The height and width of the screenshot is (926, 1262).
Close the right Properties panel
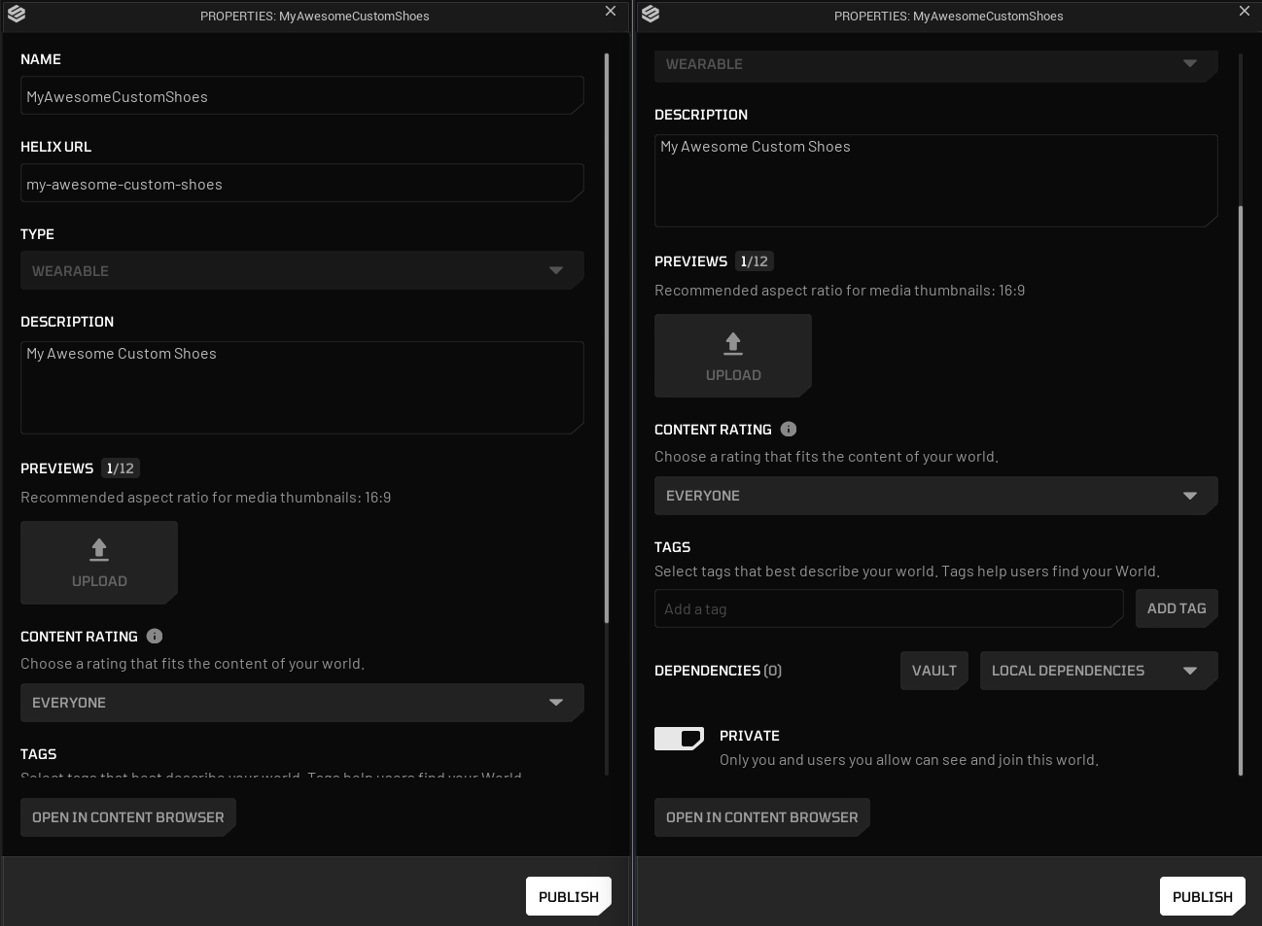point(1244,11)
